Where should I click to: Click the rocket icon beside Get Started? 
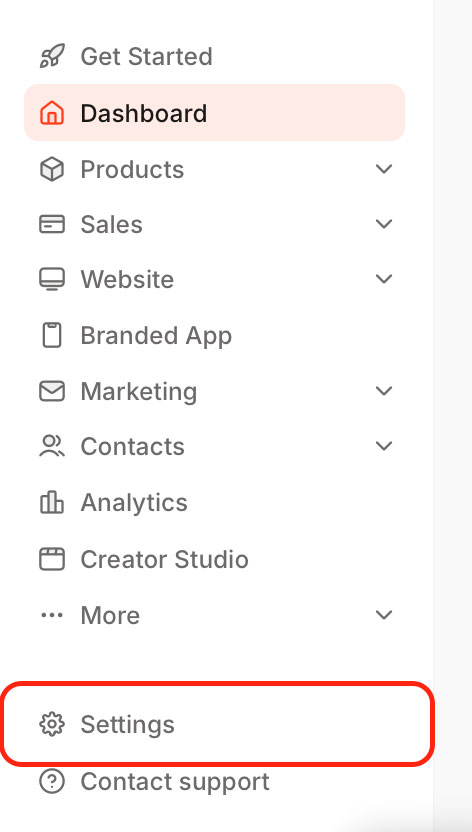click(52, 56)
